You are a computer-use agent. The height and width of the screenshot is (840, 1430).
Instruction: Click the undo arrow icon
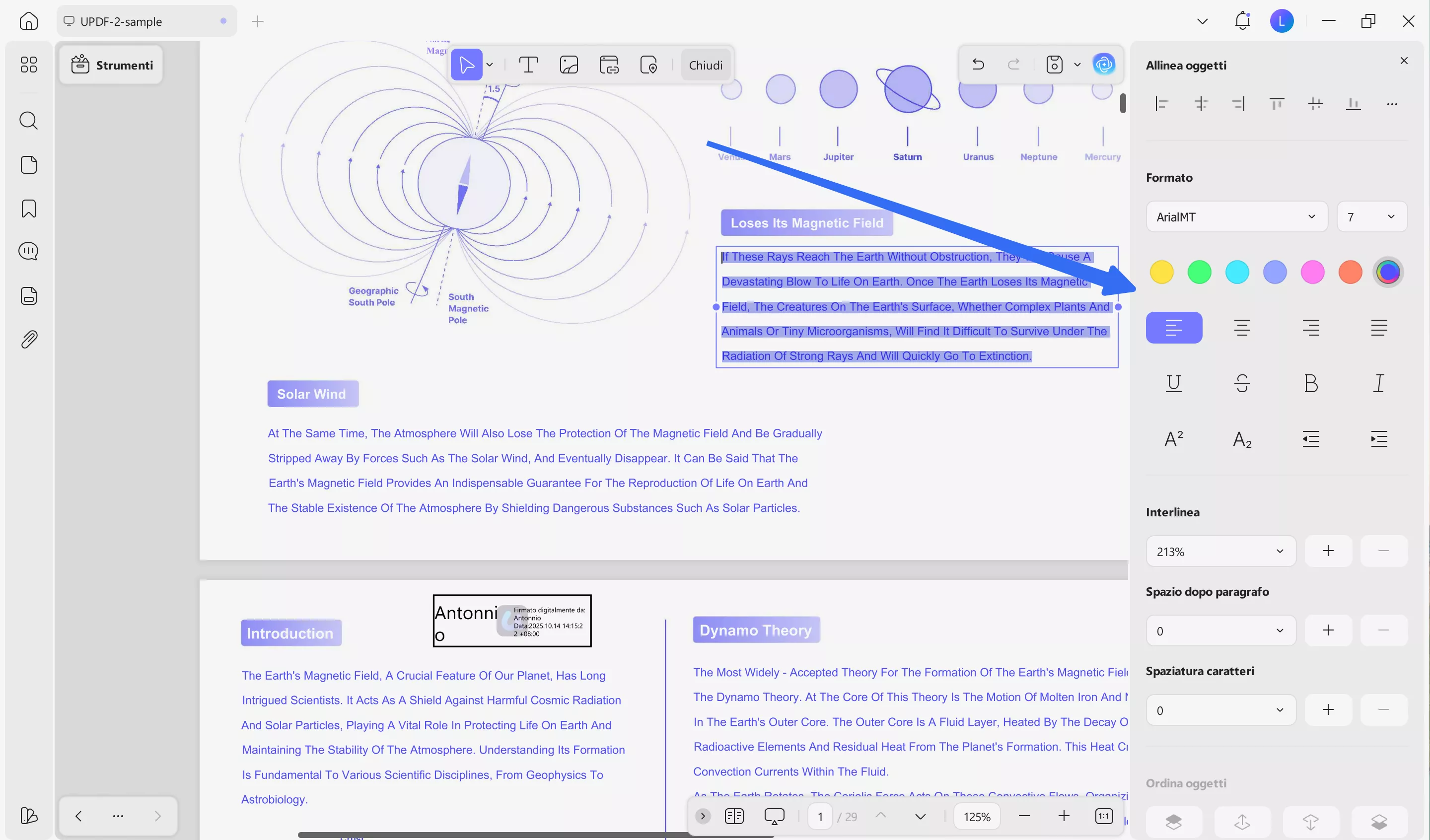point(978,64)
